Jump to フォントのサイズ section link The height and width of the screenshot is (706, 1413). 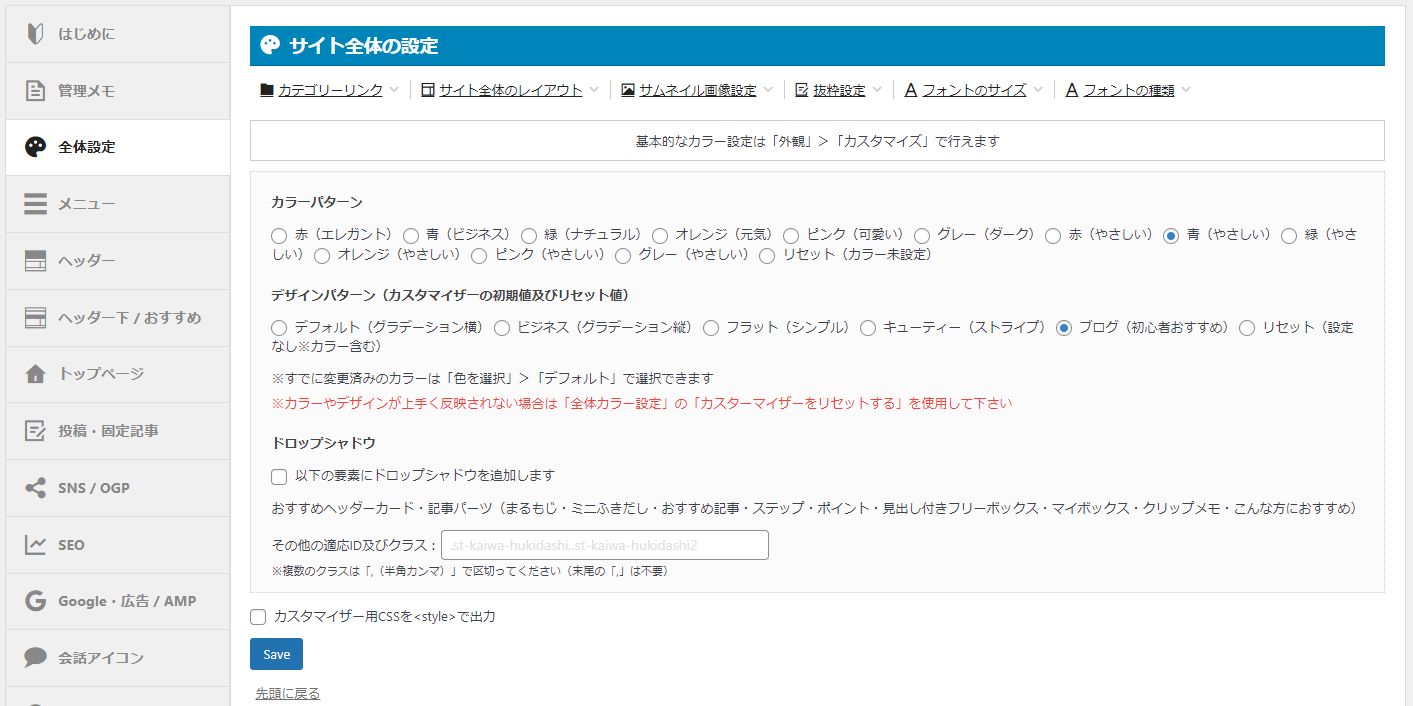(974, 90)
